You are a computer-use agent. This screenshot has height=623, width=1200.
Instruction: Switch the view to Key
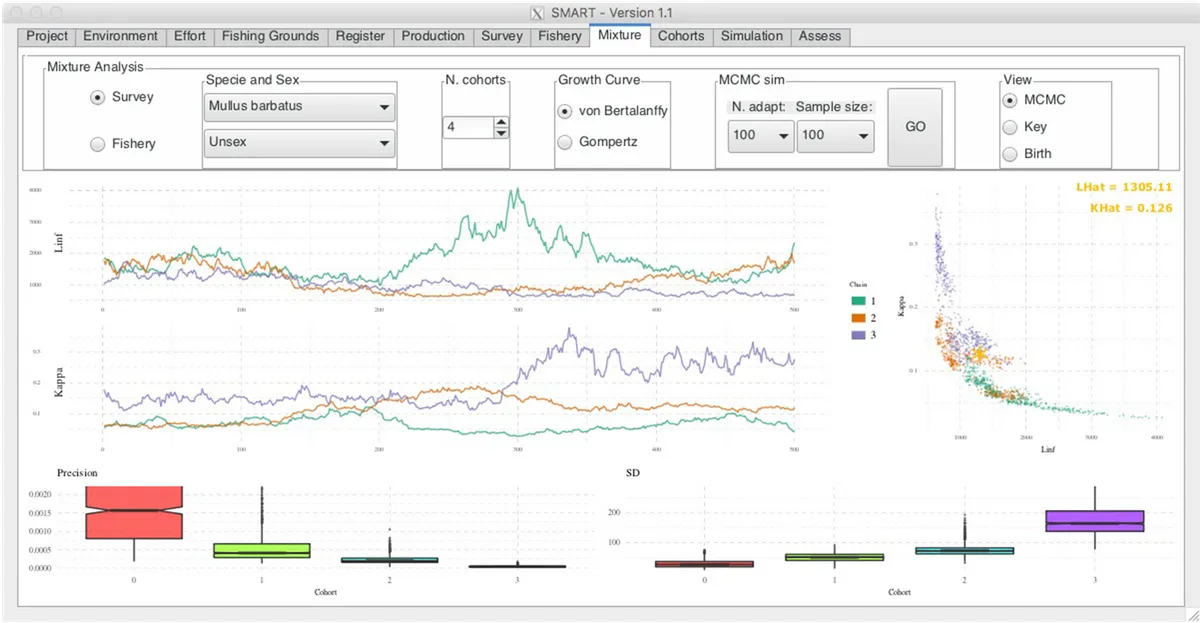click(1010, 127)
